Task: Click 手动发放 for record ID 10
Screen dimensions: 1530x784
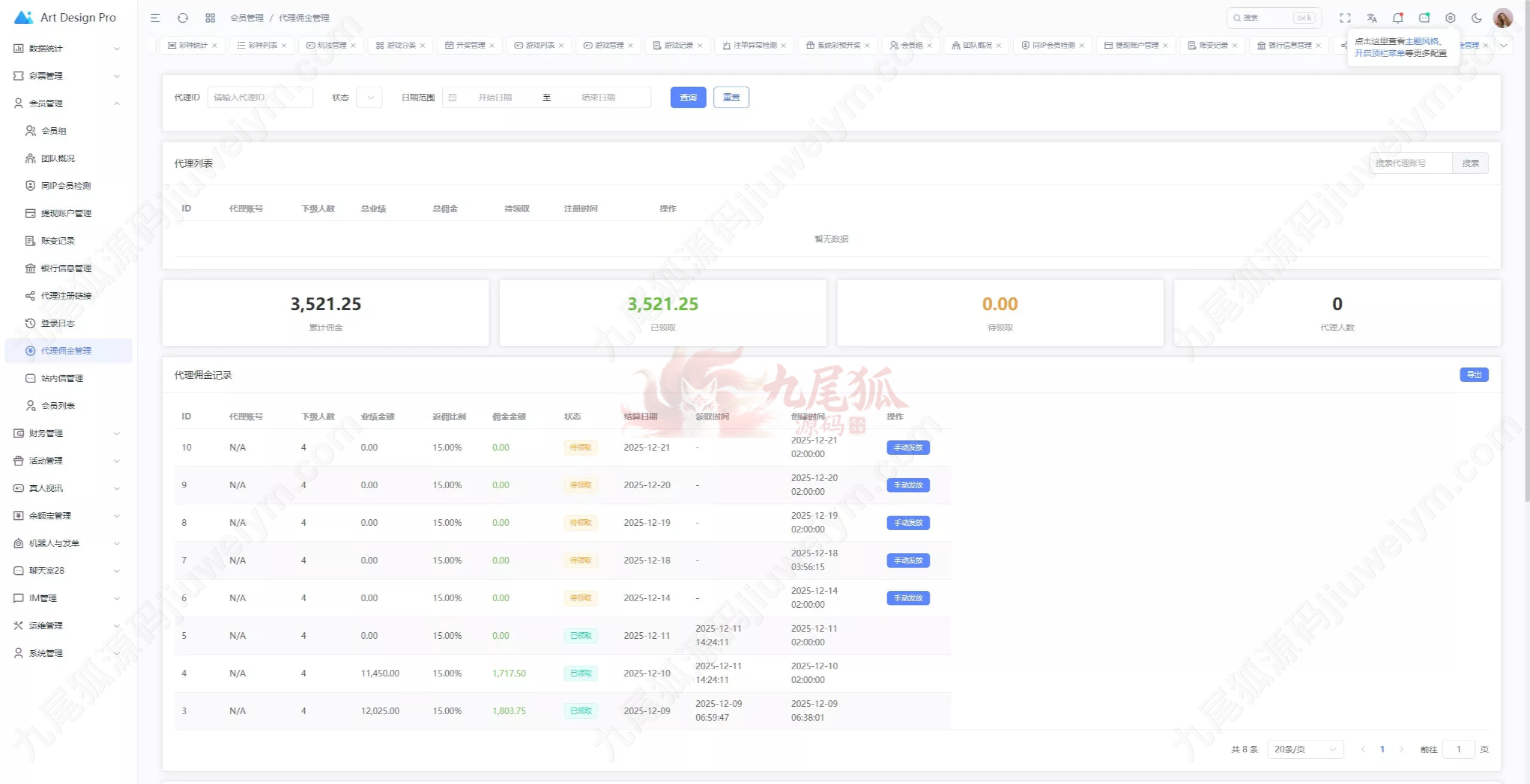Action: pos(907,448)
